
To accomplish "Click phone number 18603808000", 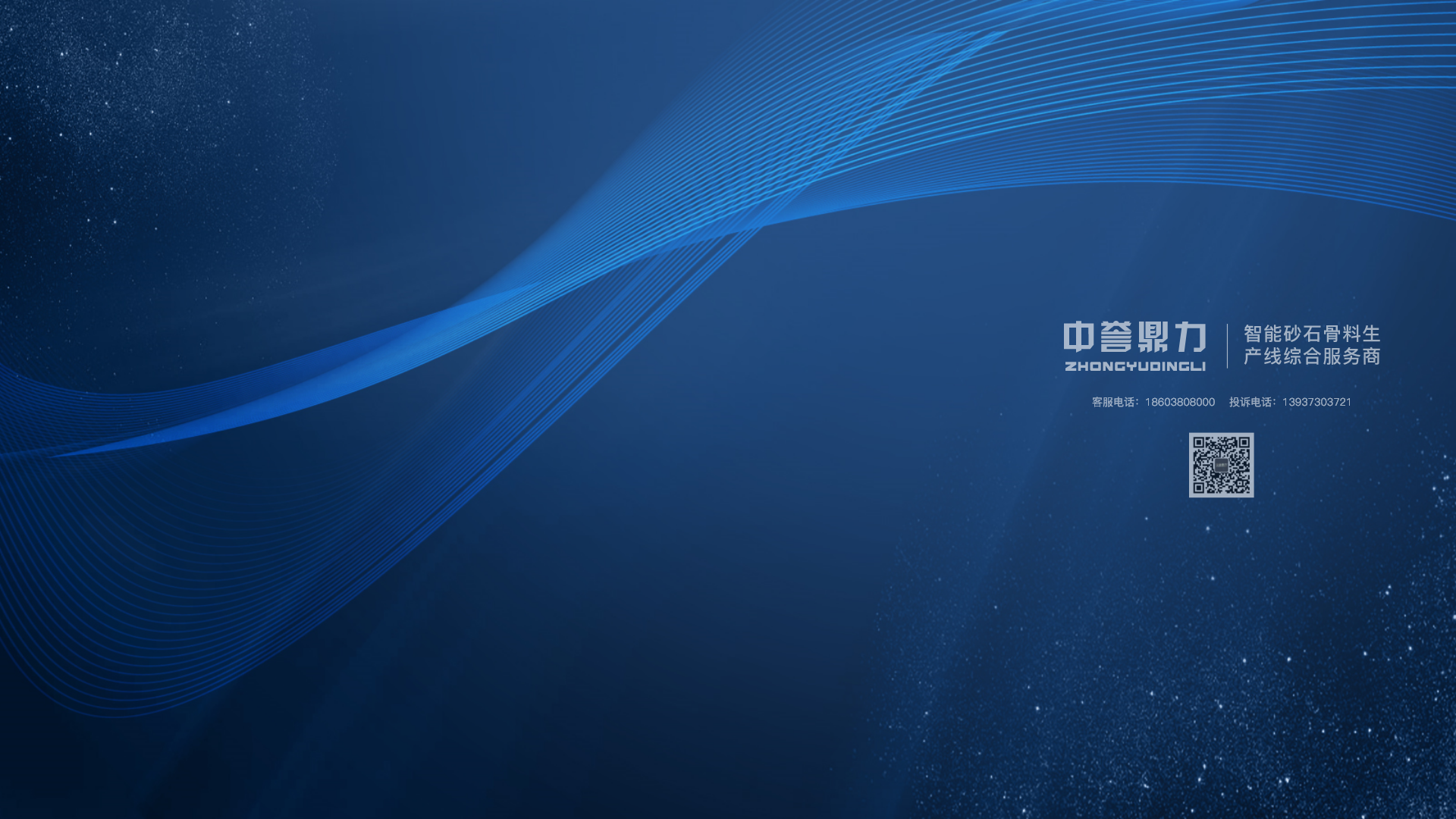I will point(1179,402).
